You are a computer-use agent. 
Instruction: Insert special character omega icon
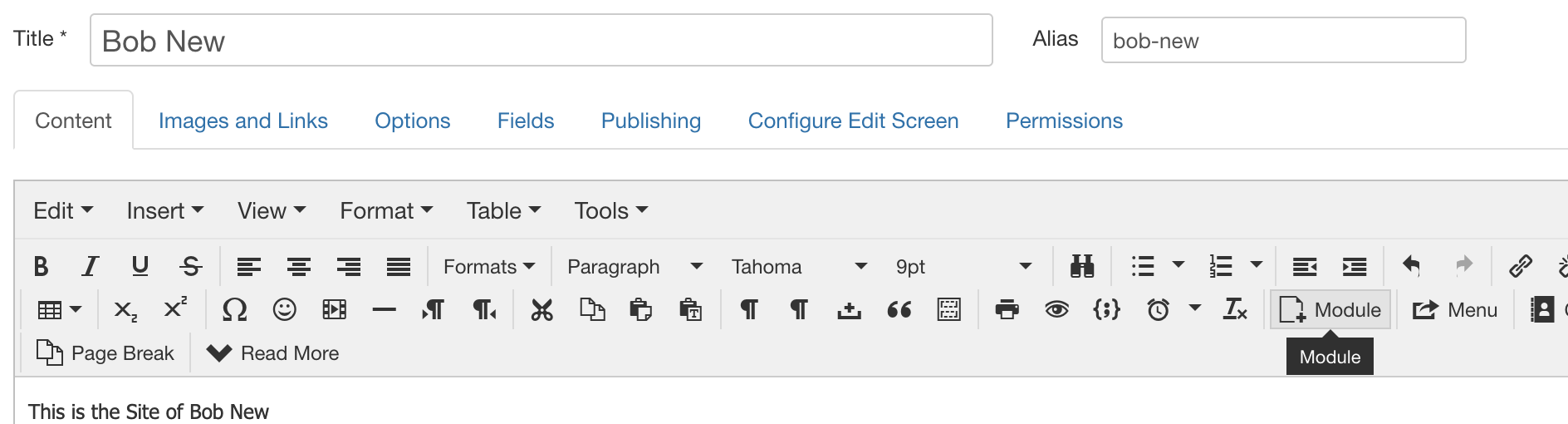[234, 310]
